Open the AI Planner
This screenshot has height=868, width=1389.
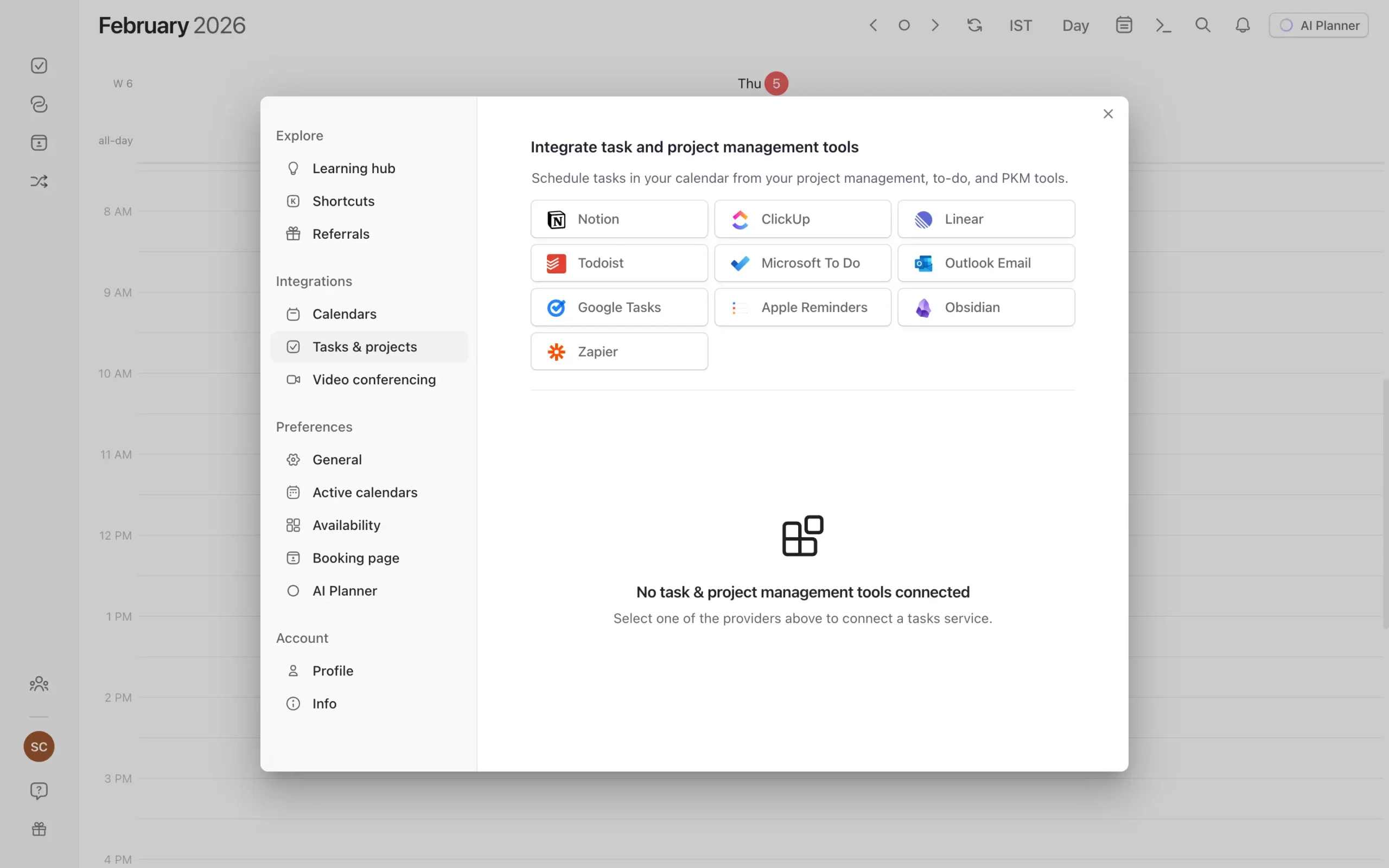pos(1318,25)
